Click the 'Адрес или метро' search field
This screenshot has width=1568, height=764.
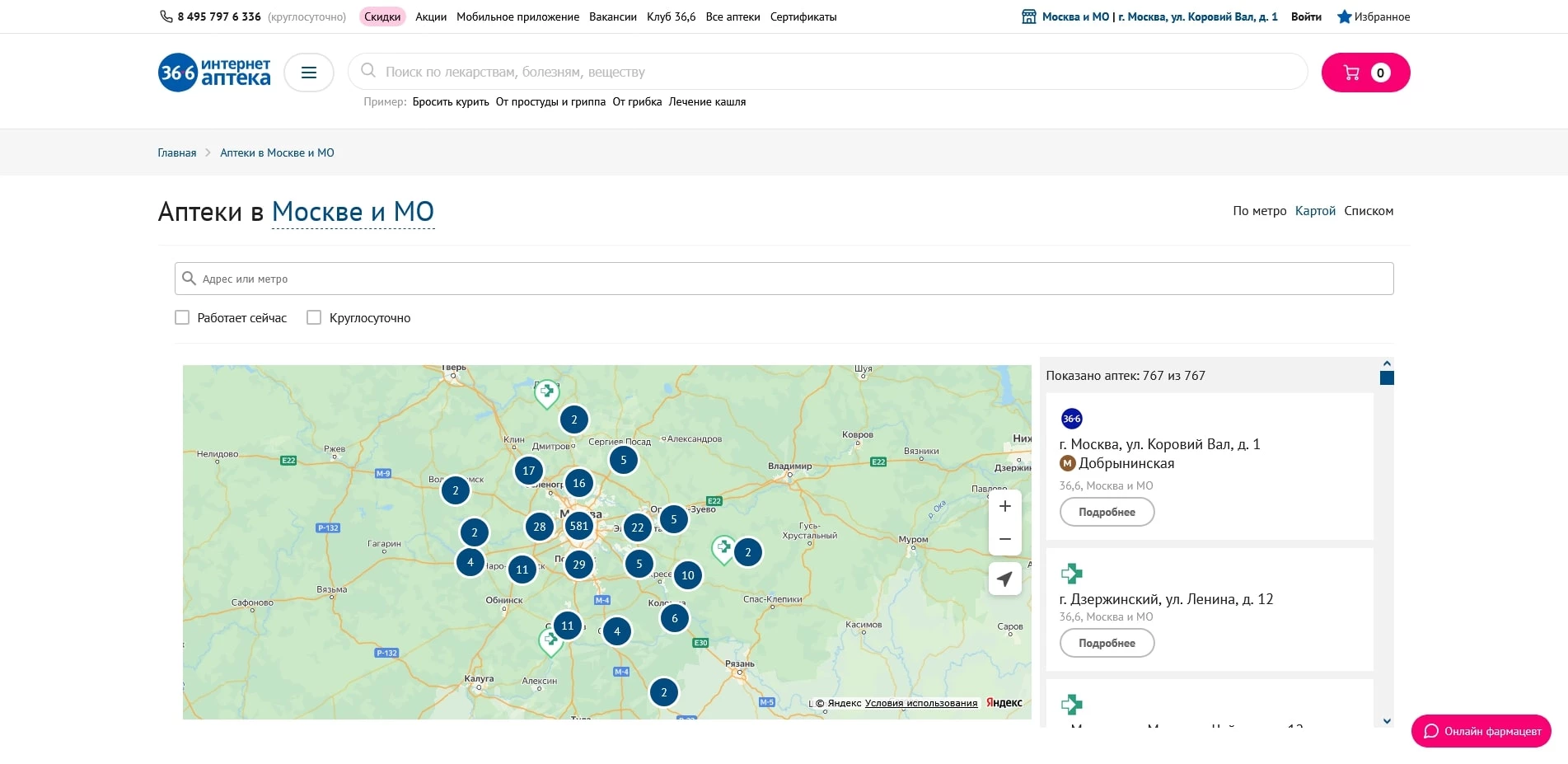783,279
